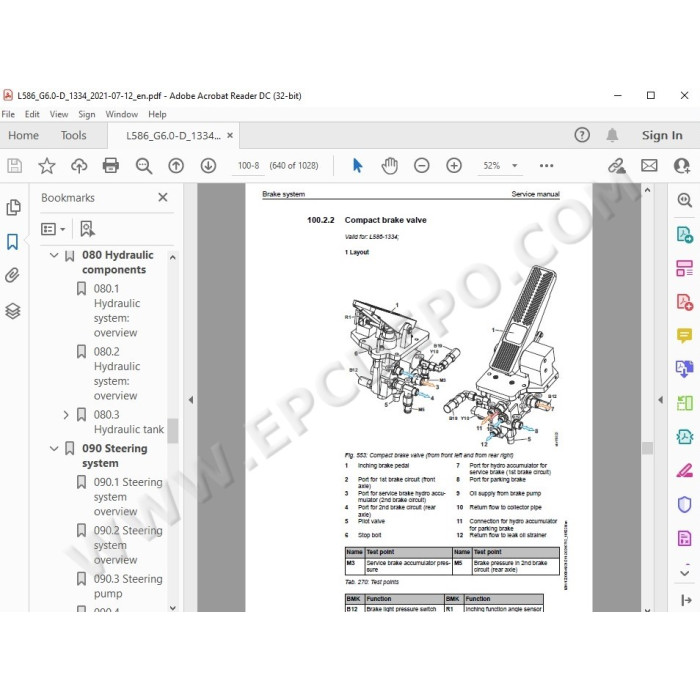Open the Help question mark icon
700x700 pixels.
click(x=582, y=135)
